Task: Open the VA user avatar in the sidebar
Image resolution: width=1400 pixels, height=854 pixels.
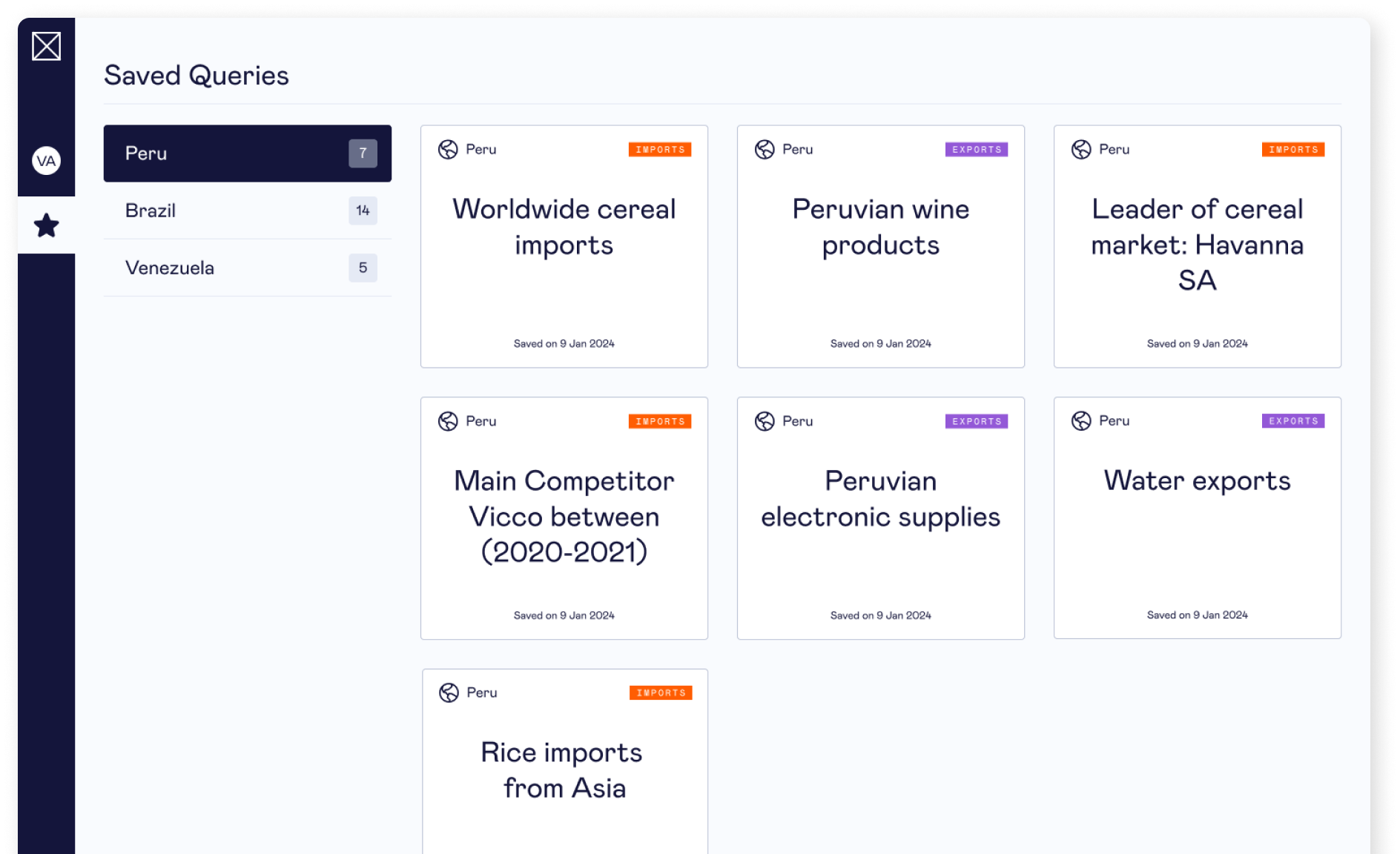Action: click(47, 159)
